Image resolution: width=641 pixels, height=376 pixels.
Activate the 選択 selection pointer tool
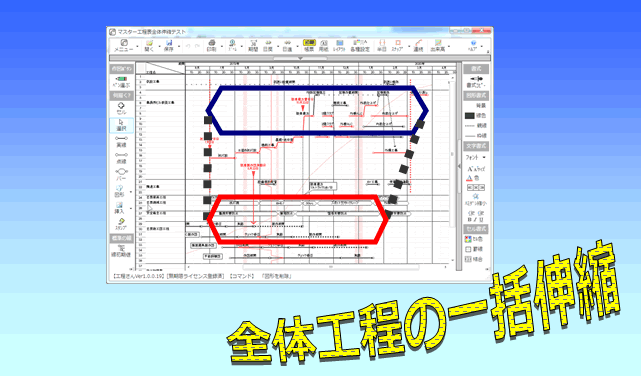point(121,125)
